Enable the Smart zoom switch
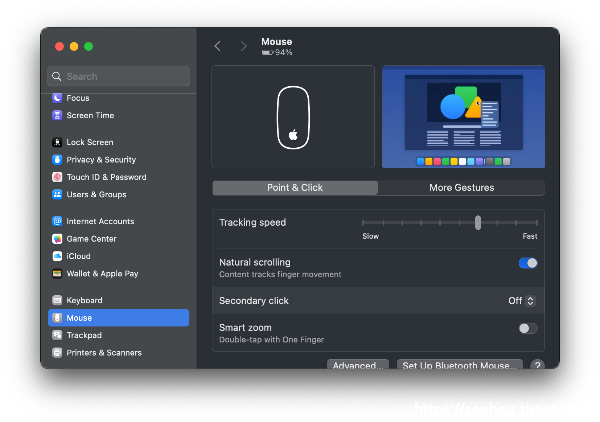 (x=528, y=328)
